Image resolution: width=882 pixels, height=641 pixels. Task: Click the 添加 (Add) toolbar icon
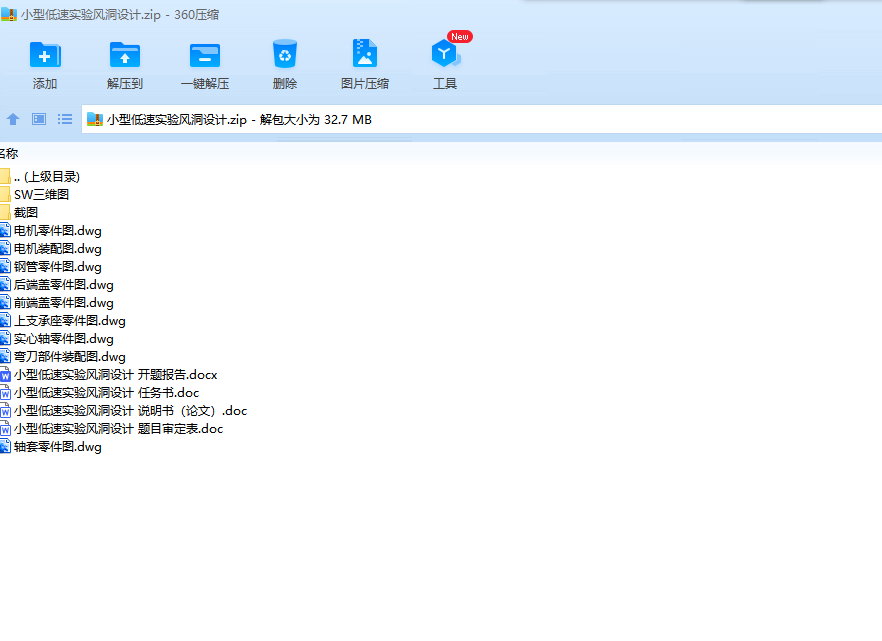(45, 55)
